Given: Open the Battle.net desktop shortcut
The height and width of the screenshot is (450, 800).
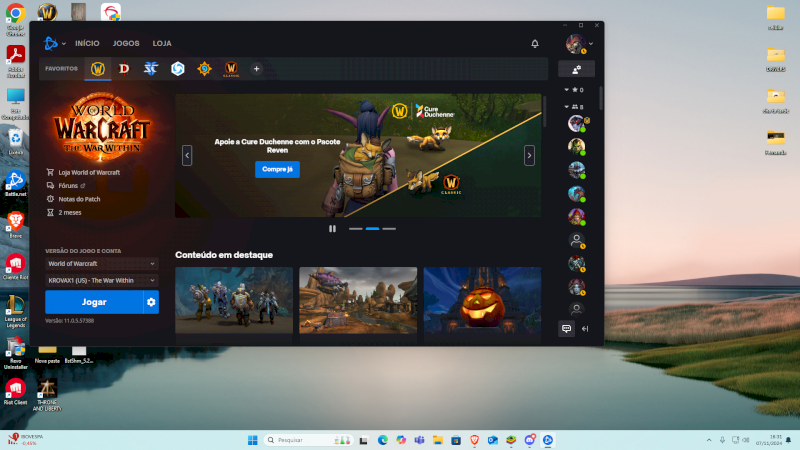Looking at the screenshot, I should tap(15, 184).
